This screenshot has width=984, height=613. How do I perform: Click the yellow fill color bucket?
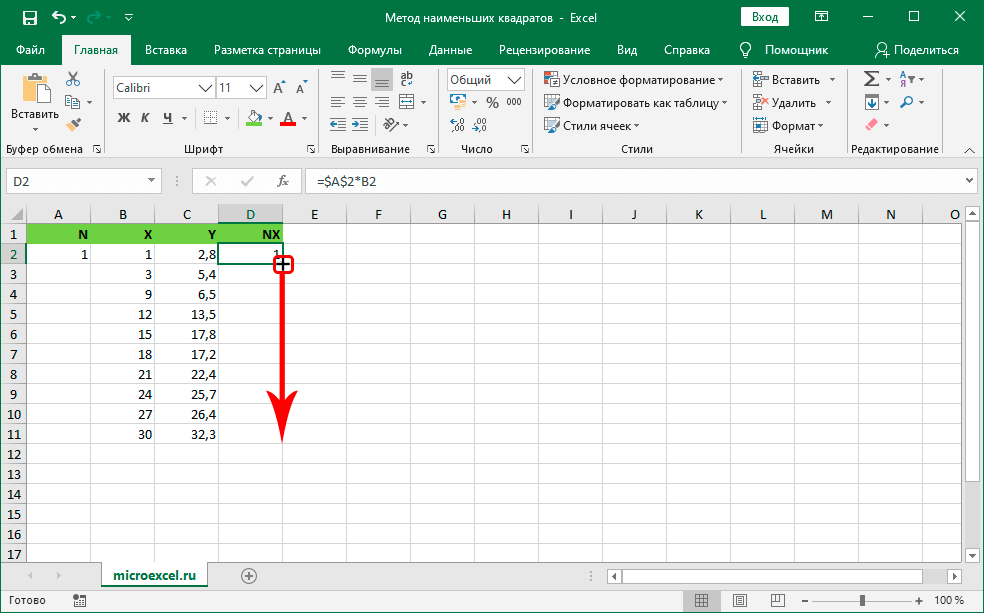[x=253, y=118]
